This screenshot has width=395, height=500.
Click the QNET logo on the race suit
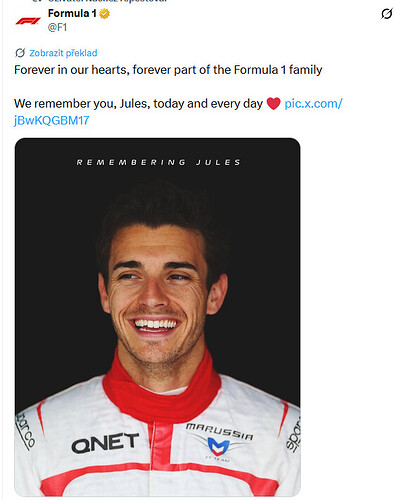(x=105, y=443)
